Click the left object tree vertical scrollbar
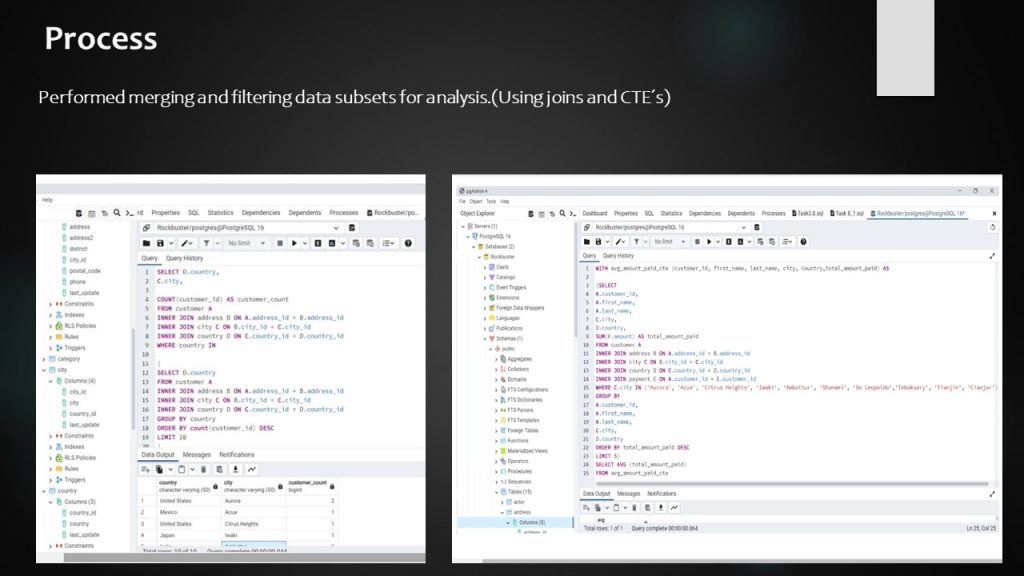The image size is (1024, 576). click(134, 400)
